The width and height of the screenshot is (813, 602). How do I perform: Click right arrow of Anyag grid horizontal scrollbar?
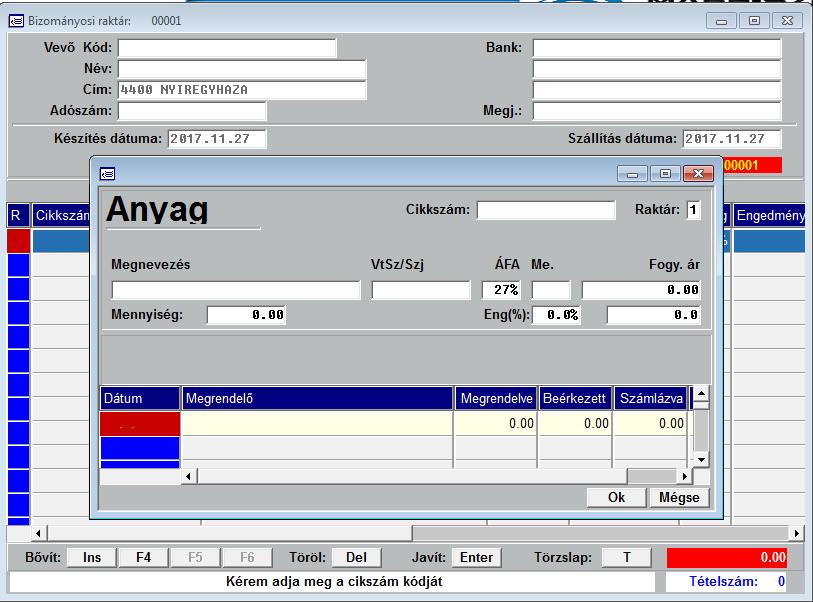point(685,476)
